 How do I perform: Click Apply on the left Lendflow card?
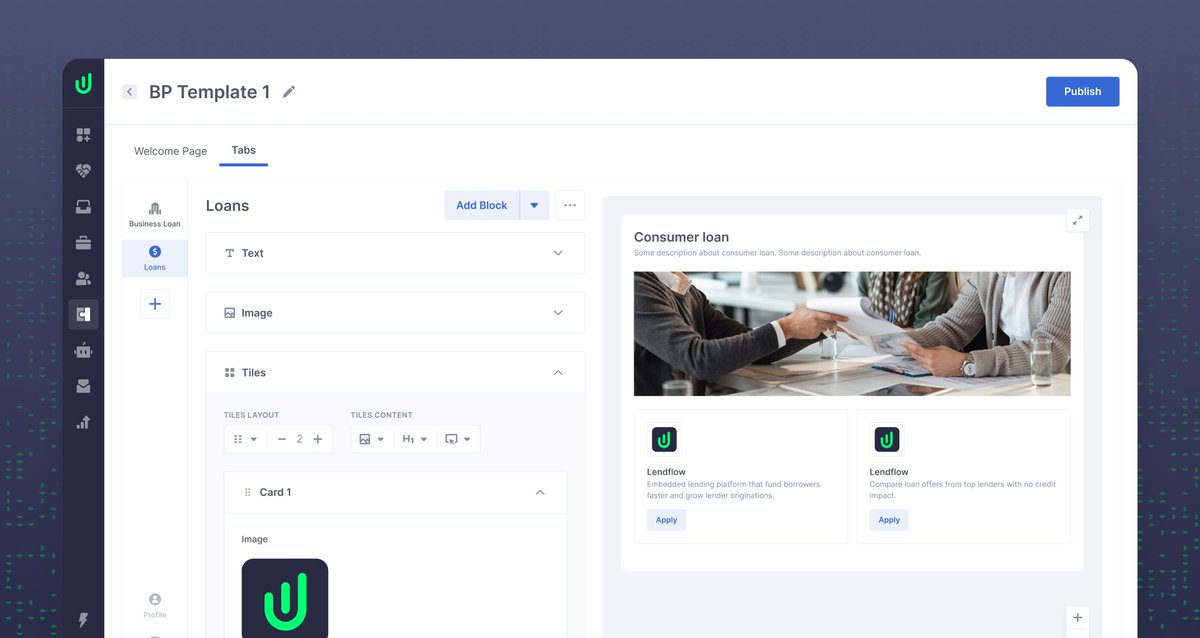pos(666,519)
